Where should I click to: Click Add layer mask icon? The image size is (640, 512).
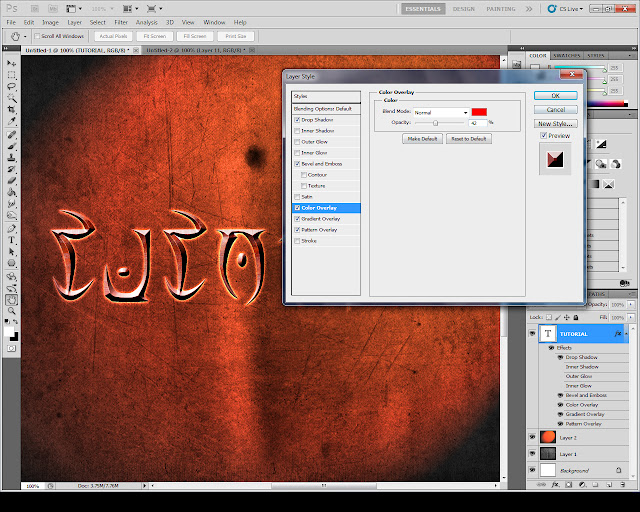(x=569, y=485)
